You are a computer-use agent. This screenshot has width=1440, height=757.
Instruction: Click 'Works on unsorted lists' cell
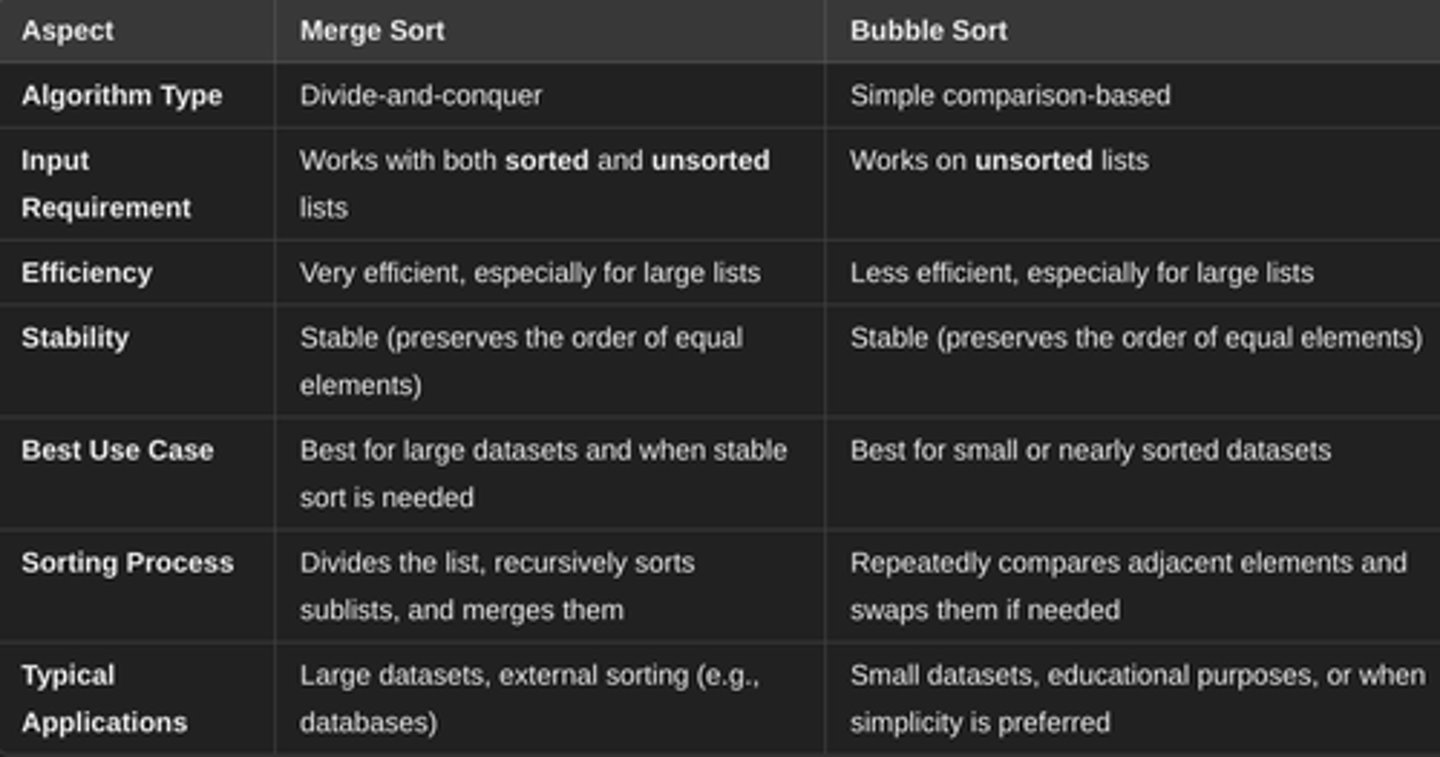(999, 161)
